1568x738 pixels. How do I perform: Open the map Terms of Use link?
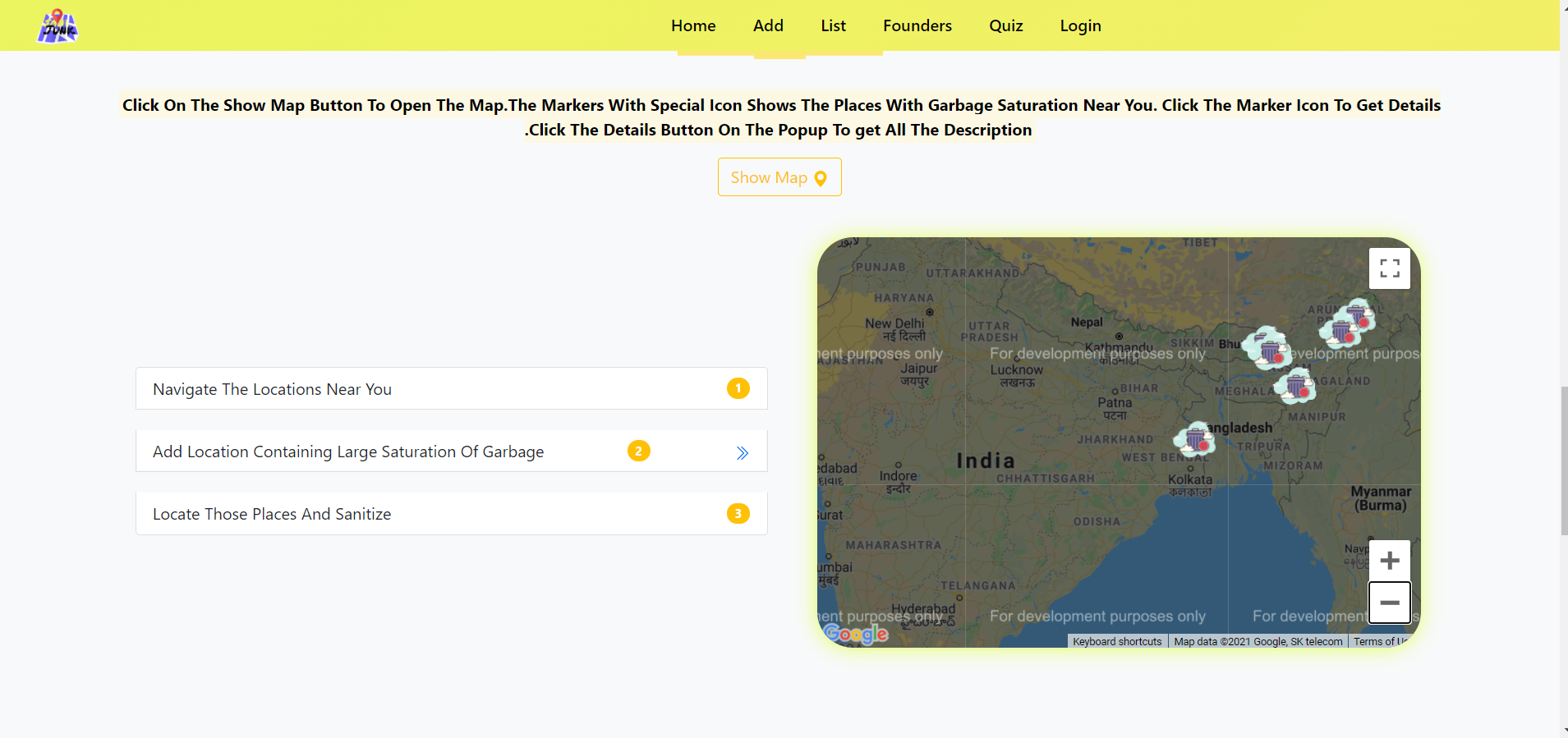(1381, 641)
